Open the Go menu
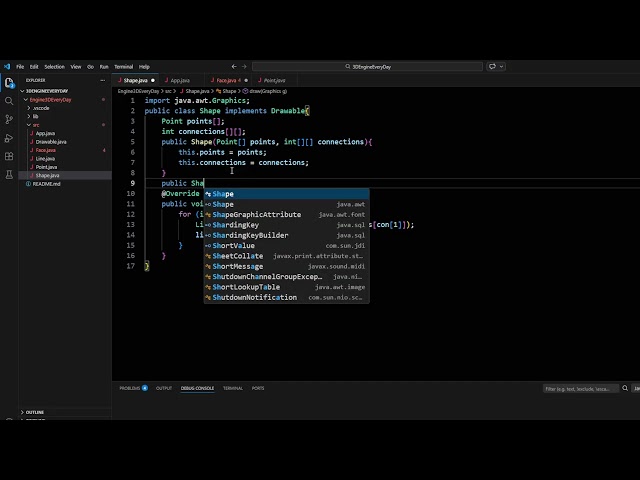640x480 pixels. [90, 67]
